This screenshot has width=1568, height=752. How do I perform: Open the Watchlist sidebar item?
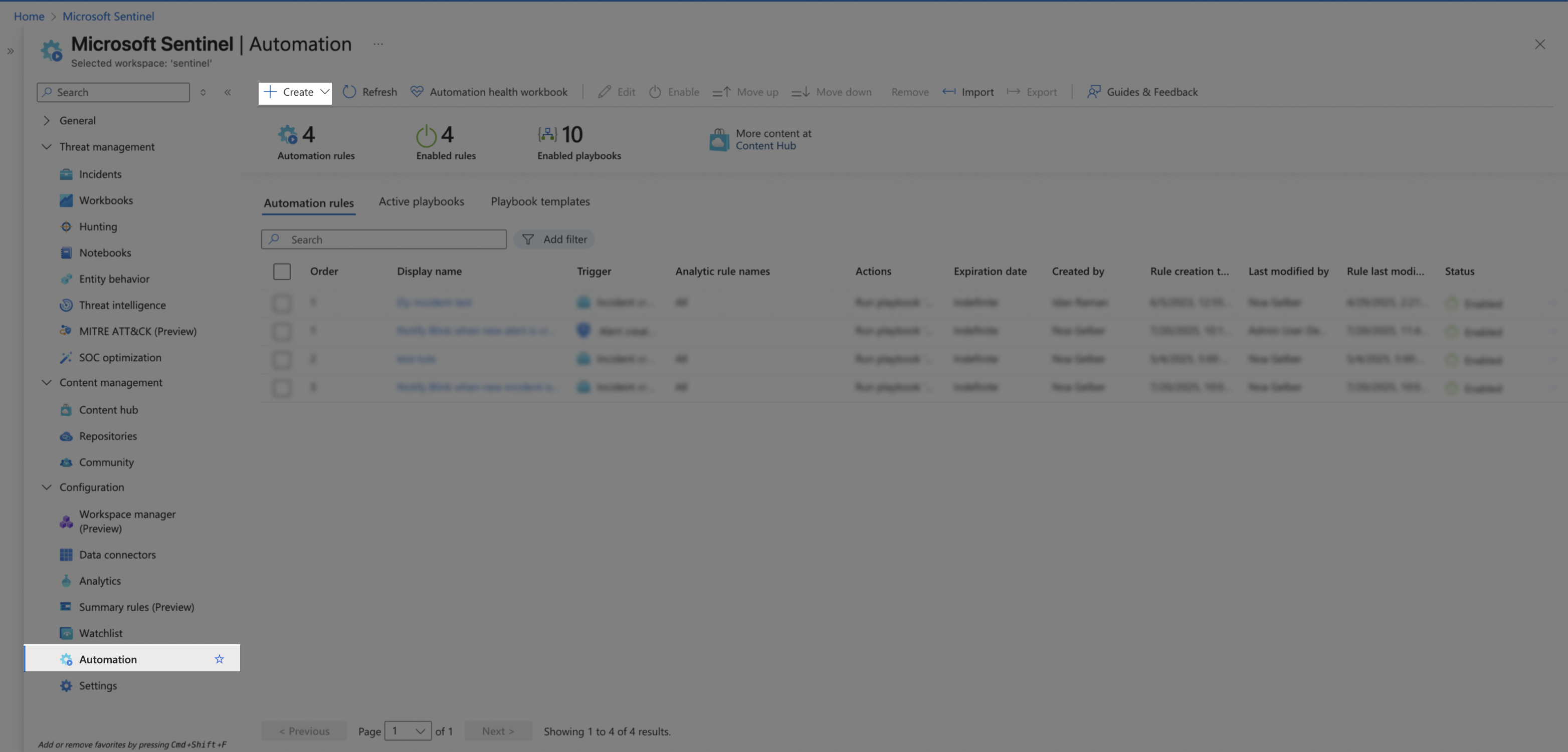(x=100, y=633)
